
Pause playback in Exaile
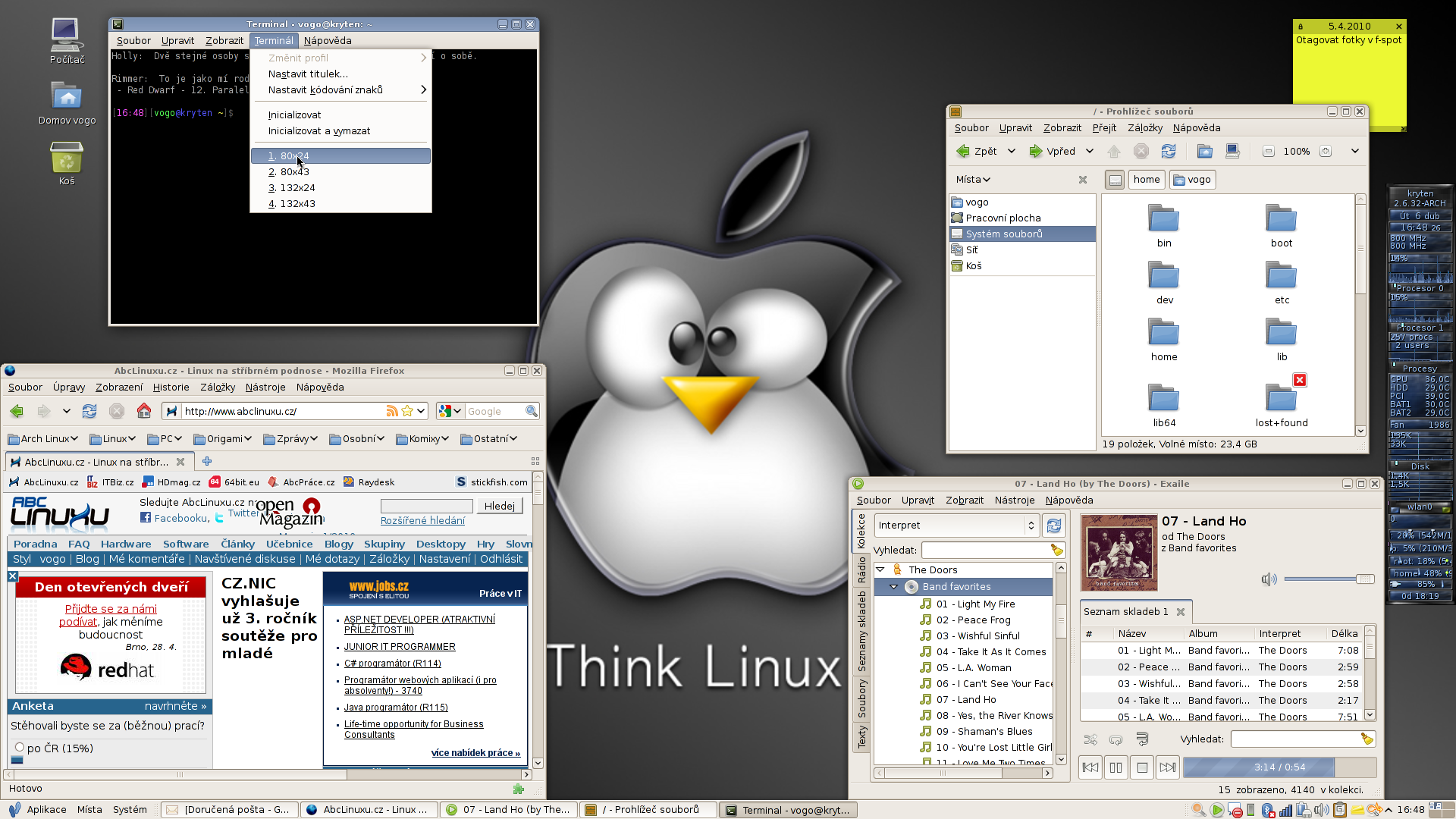[1116, 767]
